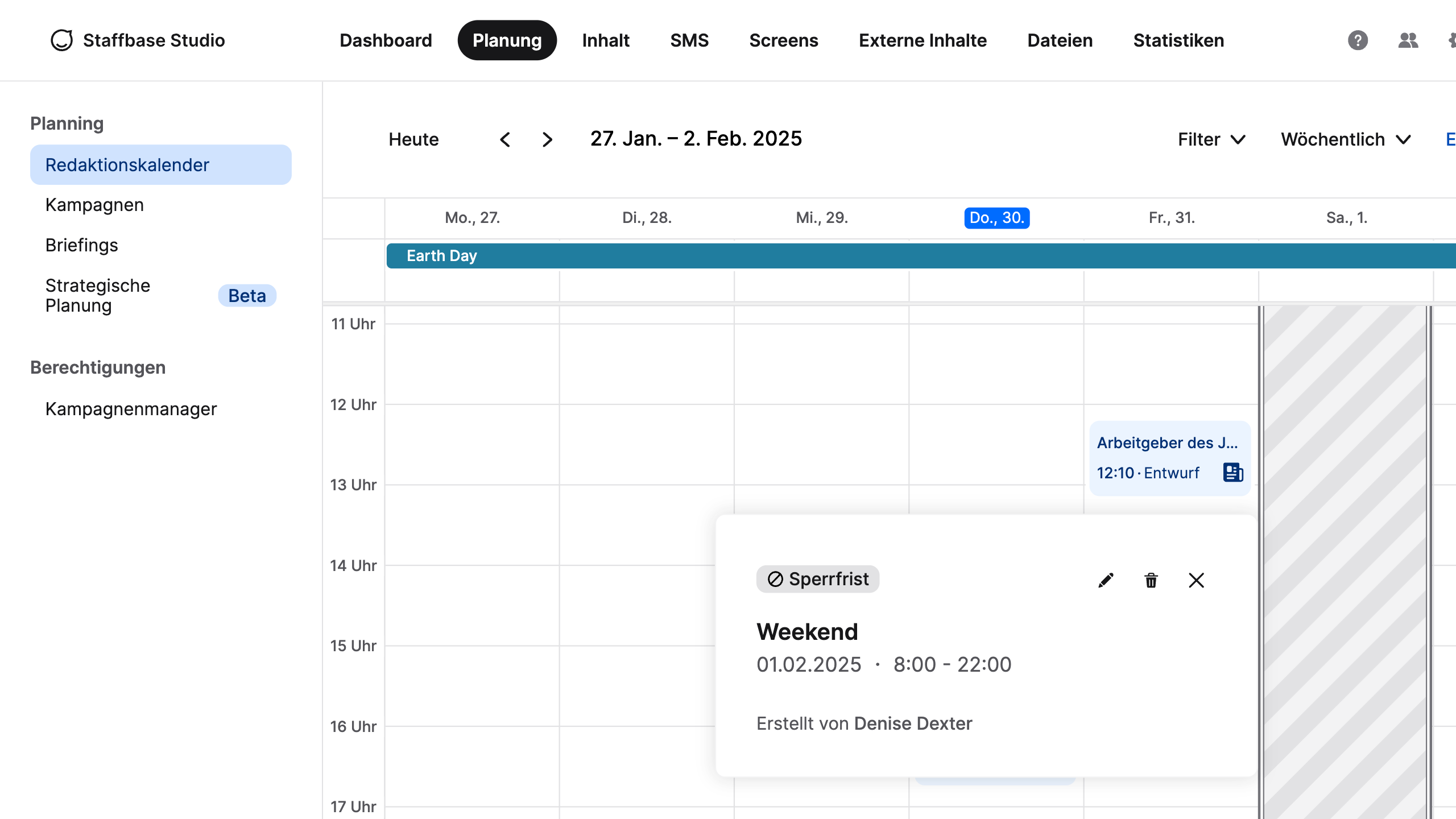Delete the Weekend Sperrfrist via trash icon
Image resolution: width=1456 pixels, height=819 pixels.
pyautogui.click(x=1151, y=580)
